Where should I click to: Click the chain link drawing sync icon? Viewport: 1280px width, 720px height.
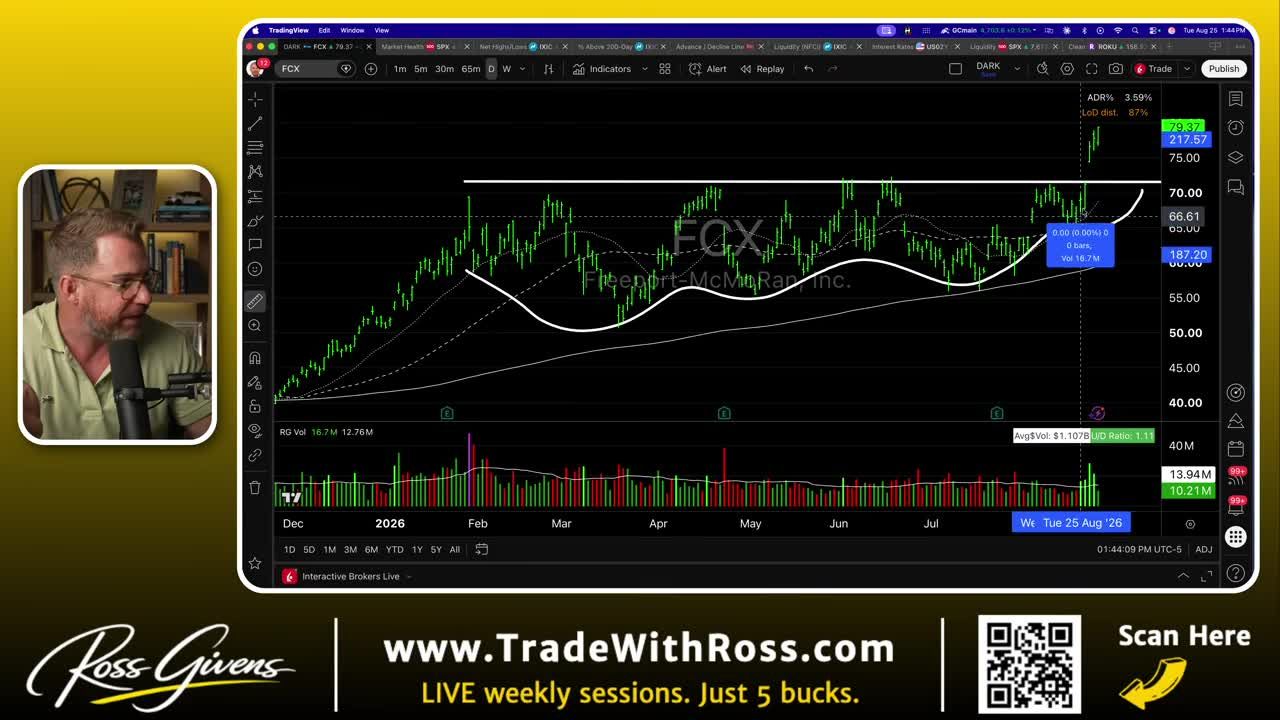[255, 455]
